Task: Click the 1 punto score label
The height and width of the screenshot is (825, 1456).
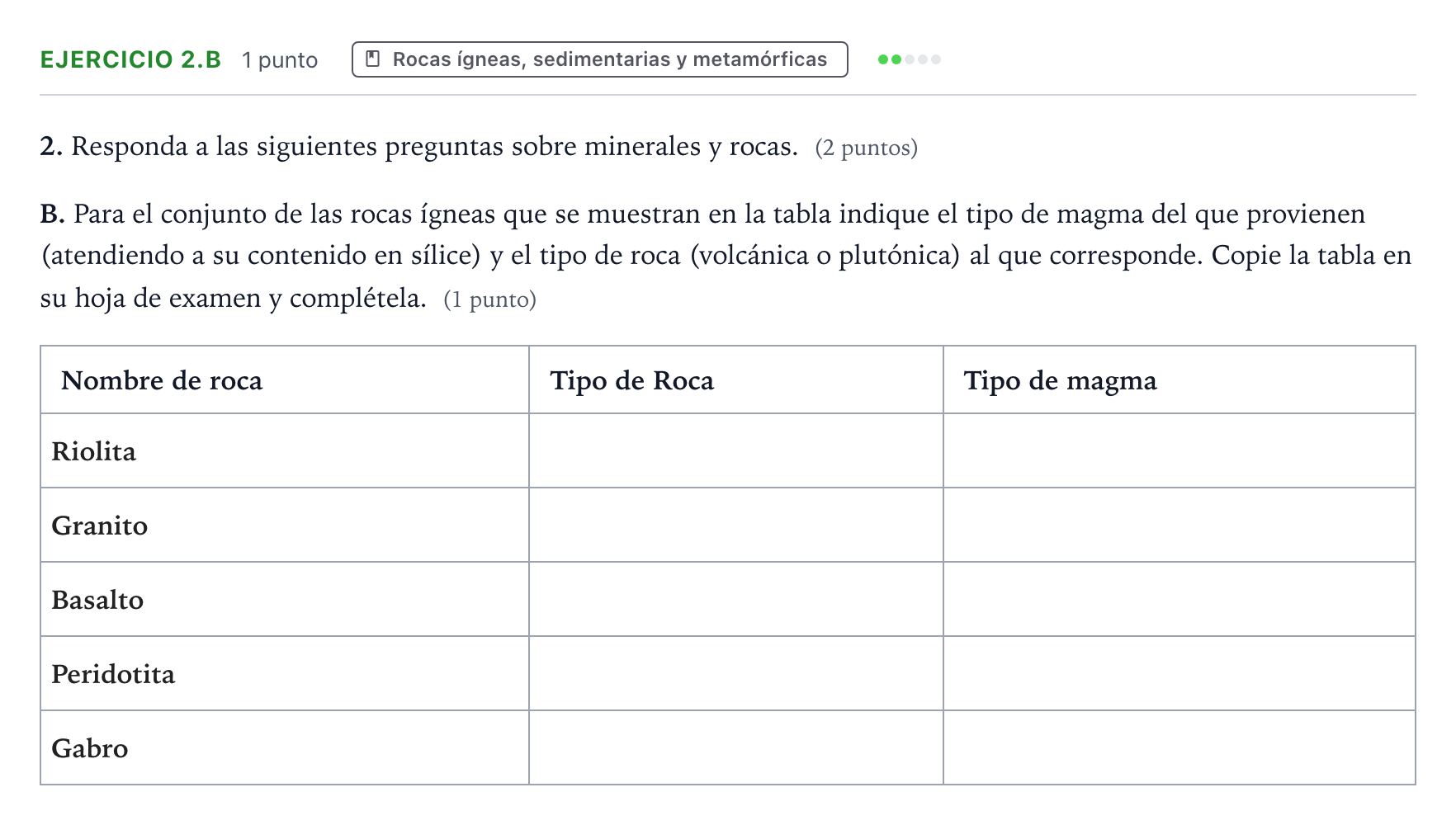Action: pyautogui.click(x=280, y=60)
